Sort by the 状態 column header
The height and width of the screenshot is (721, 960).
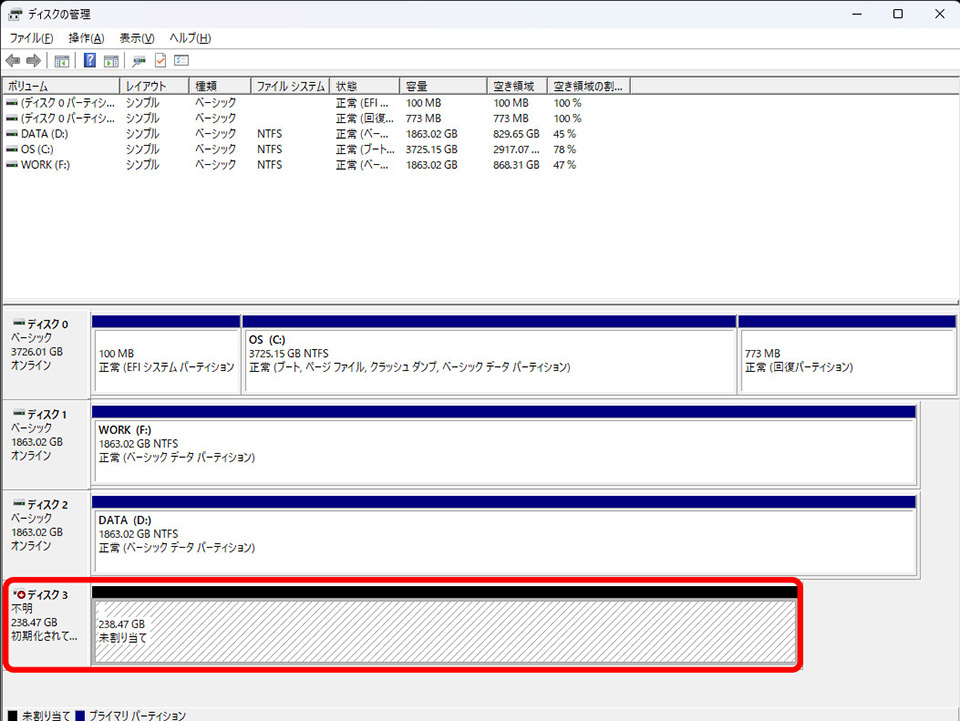point(364,86)
